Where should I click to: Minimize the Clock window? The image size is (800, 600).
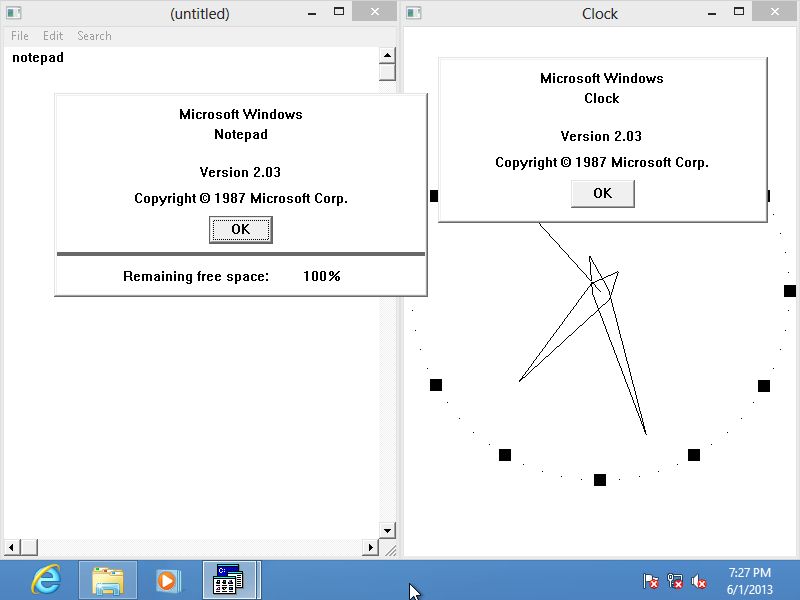click(712, 13)
